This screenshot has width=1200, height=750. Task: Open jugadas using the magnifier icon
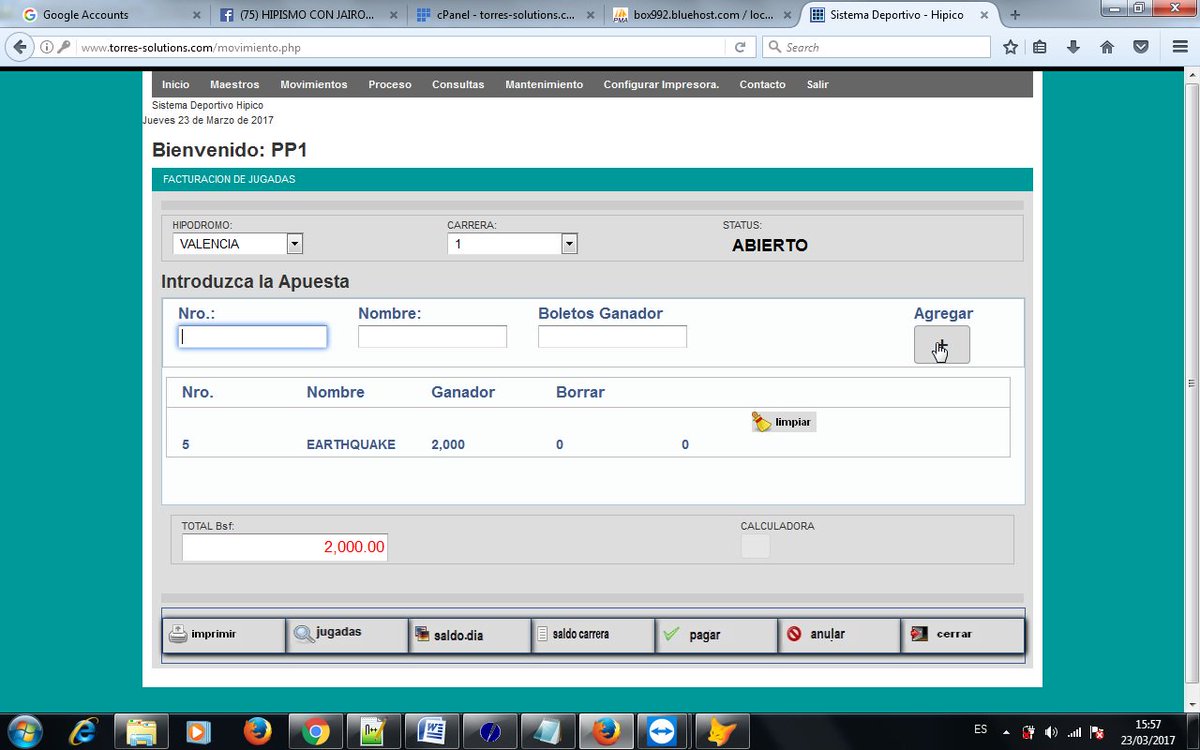[305, 633]
